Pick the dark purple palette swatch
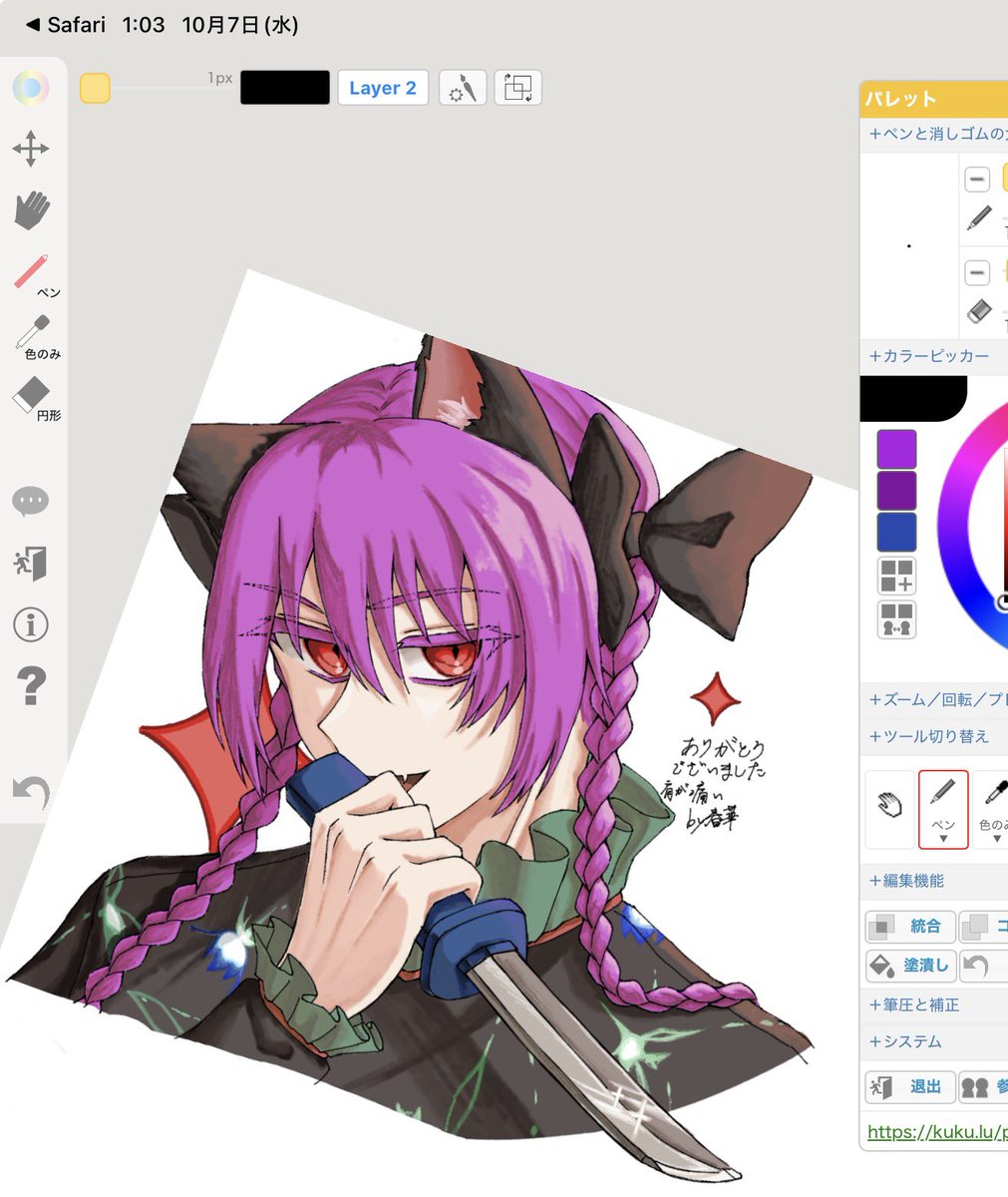1008x1197 pixels. pyautogui.click(x=896, y=491)
